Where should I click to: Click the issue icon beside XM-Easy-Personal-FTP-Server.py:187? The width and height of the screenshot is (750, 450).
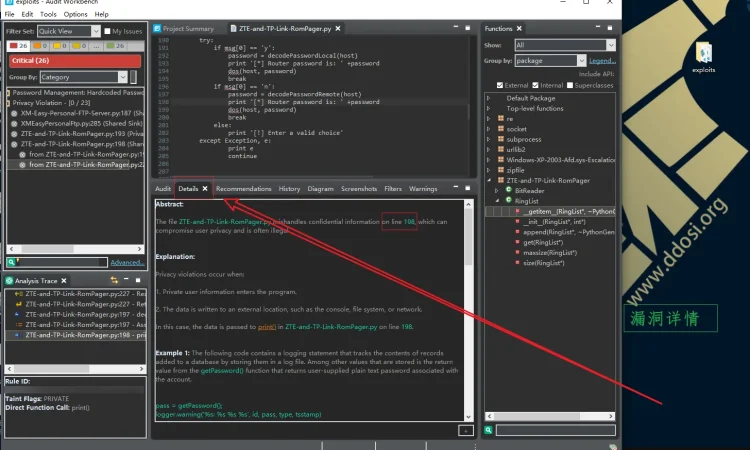click(14, 113)
